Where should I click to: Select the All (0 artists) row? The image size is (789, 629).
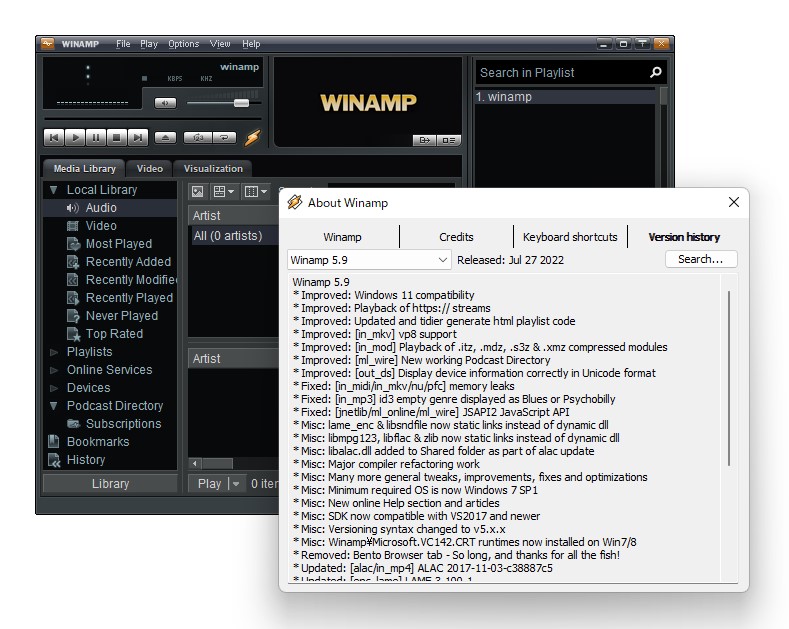click(234, 236)
